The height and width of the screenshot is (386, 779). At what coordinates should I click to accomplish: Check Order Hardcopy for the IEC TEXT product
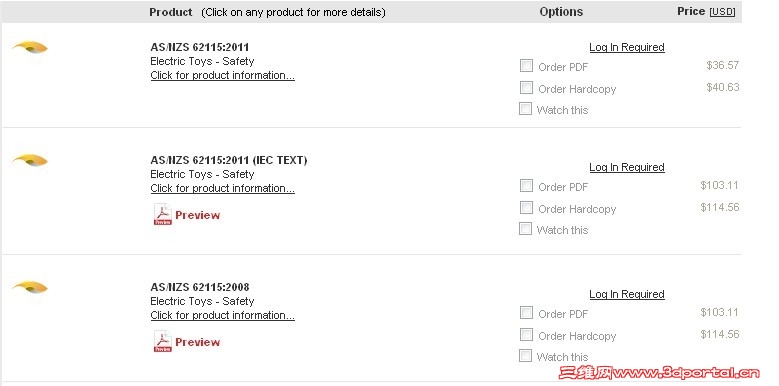[x=526, y=208]
